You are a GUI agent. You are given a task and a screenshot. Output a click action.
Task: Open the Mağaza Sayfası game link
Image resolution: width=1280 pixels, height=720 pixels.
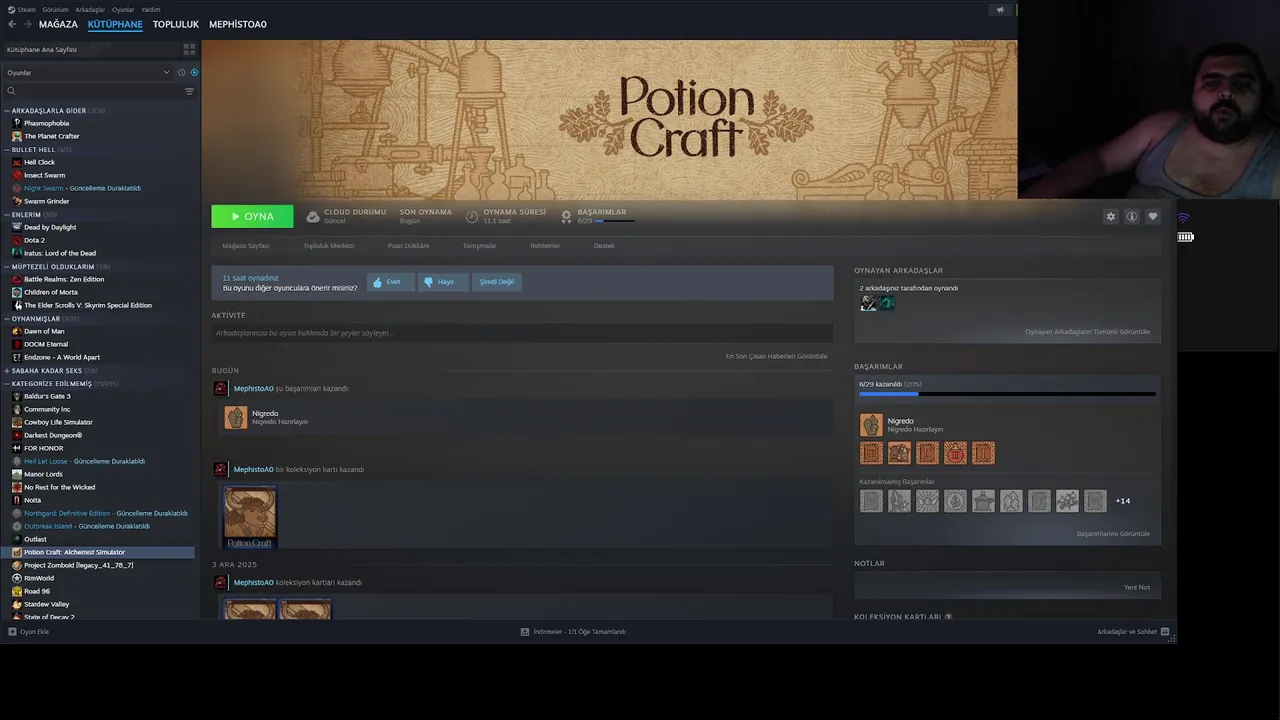pyautogui.click(x=246, y=246)
